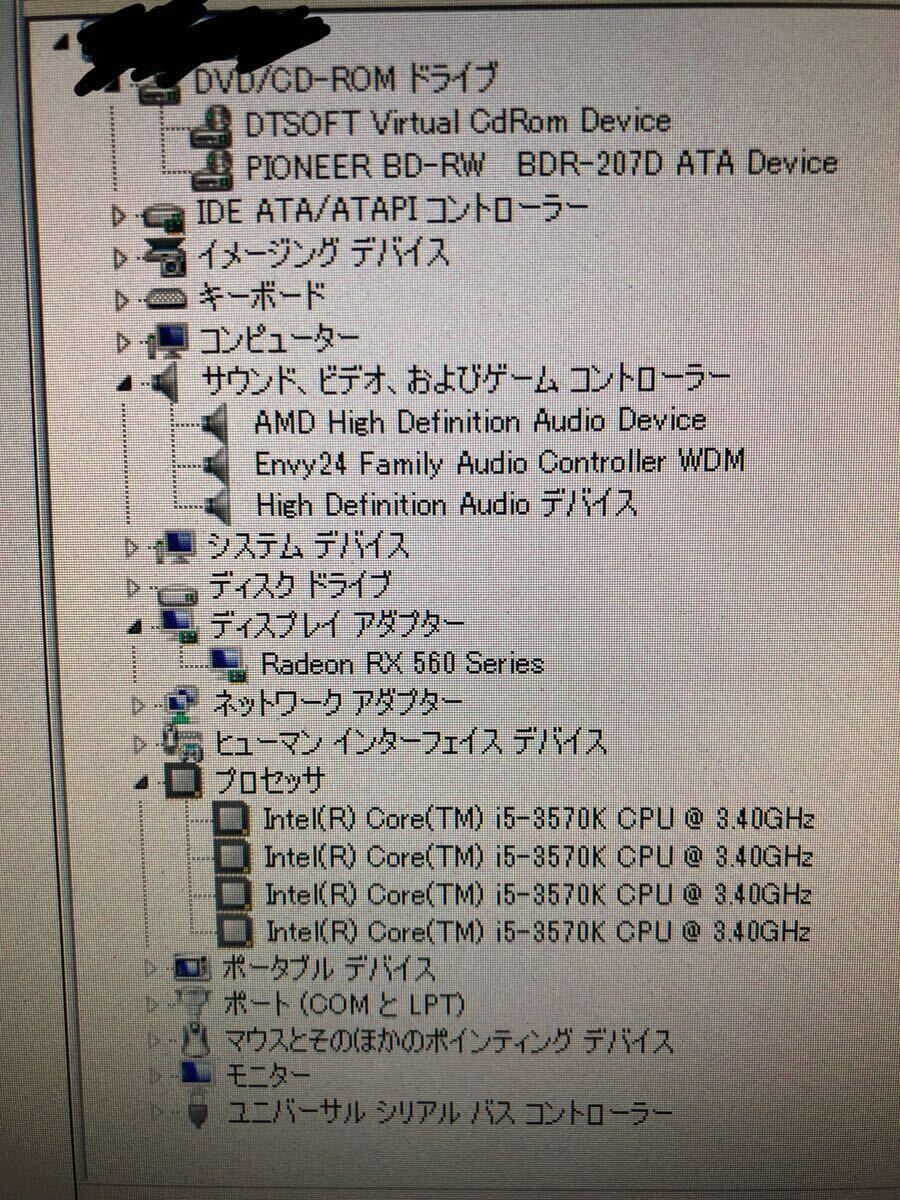This screenshot has width=900, height=1200.
Task: Click the コンピューター monitor icon
Action: pos(167,340)
